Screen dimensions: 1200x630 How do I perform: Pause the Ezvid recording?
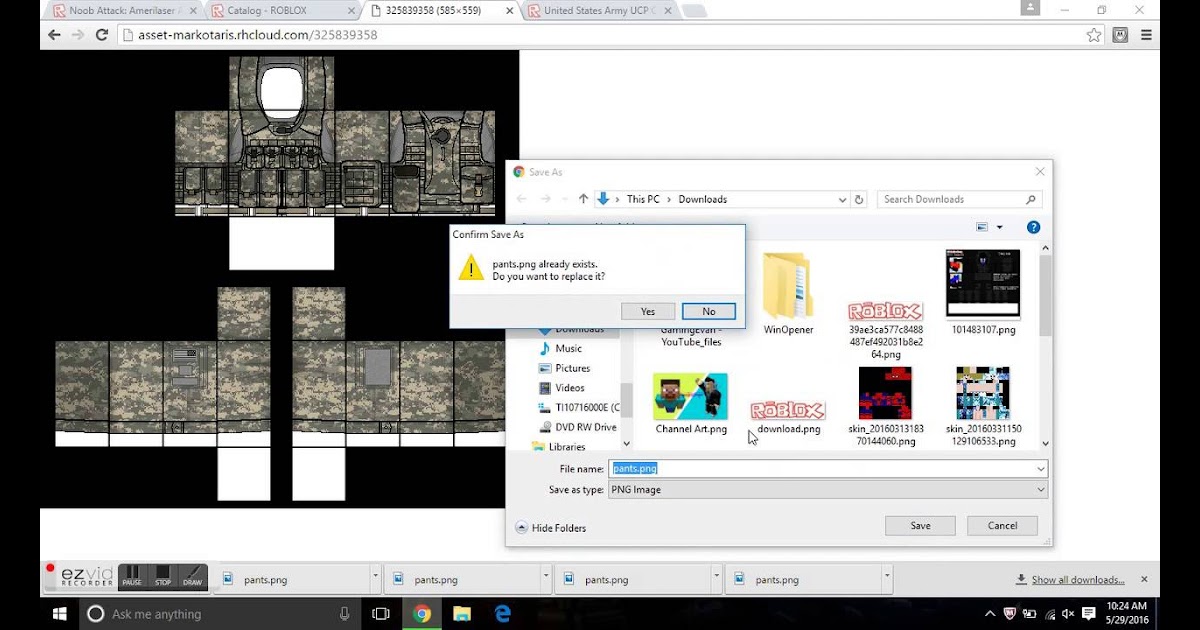click(132, 576)
